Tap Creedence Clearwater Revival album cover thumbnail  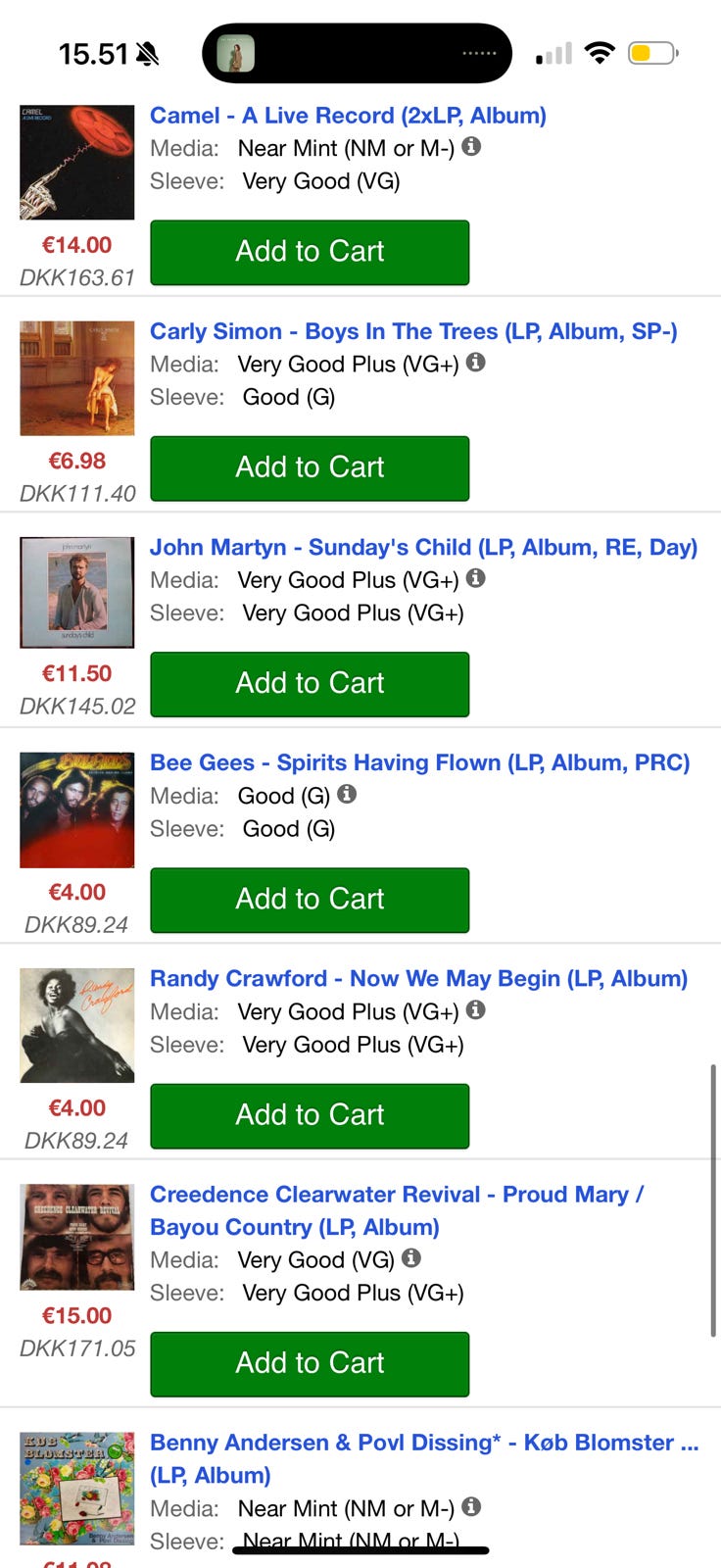[x=77, y=1237]
